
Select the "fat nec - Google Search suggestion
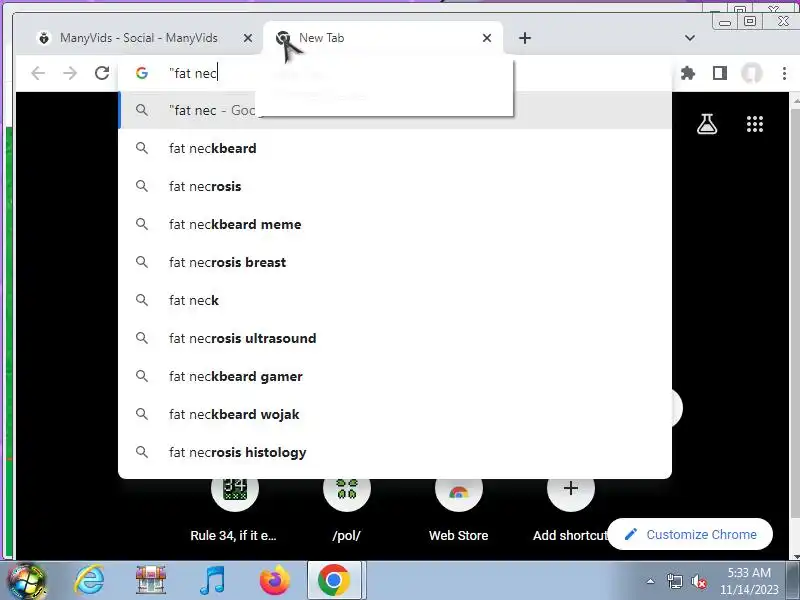395,110
